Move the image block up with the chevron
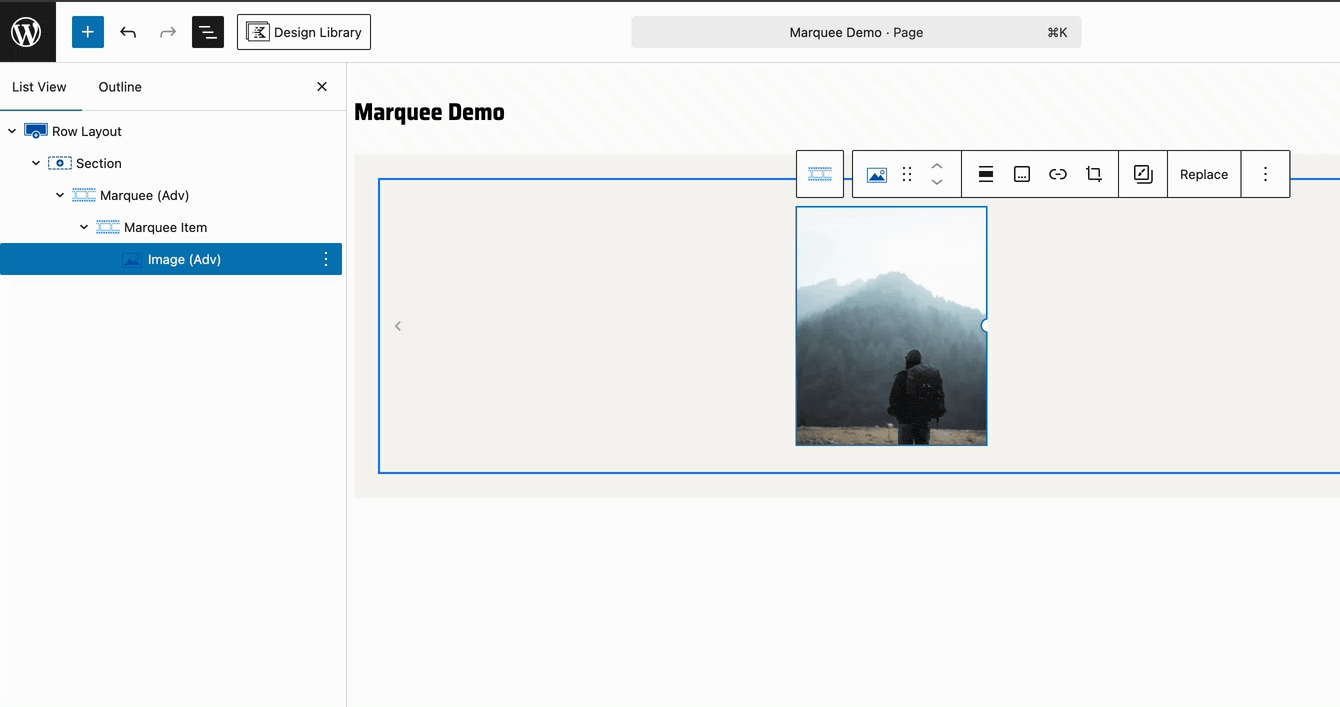The height and width of the screenshot is (707, 1340). click(937, 166)
